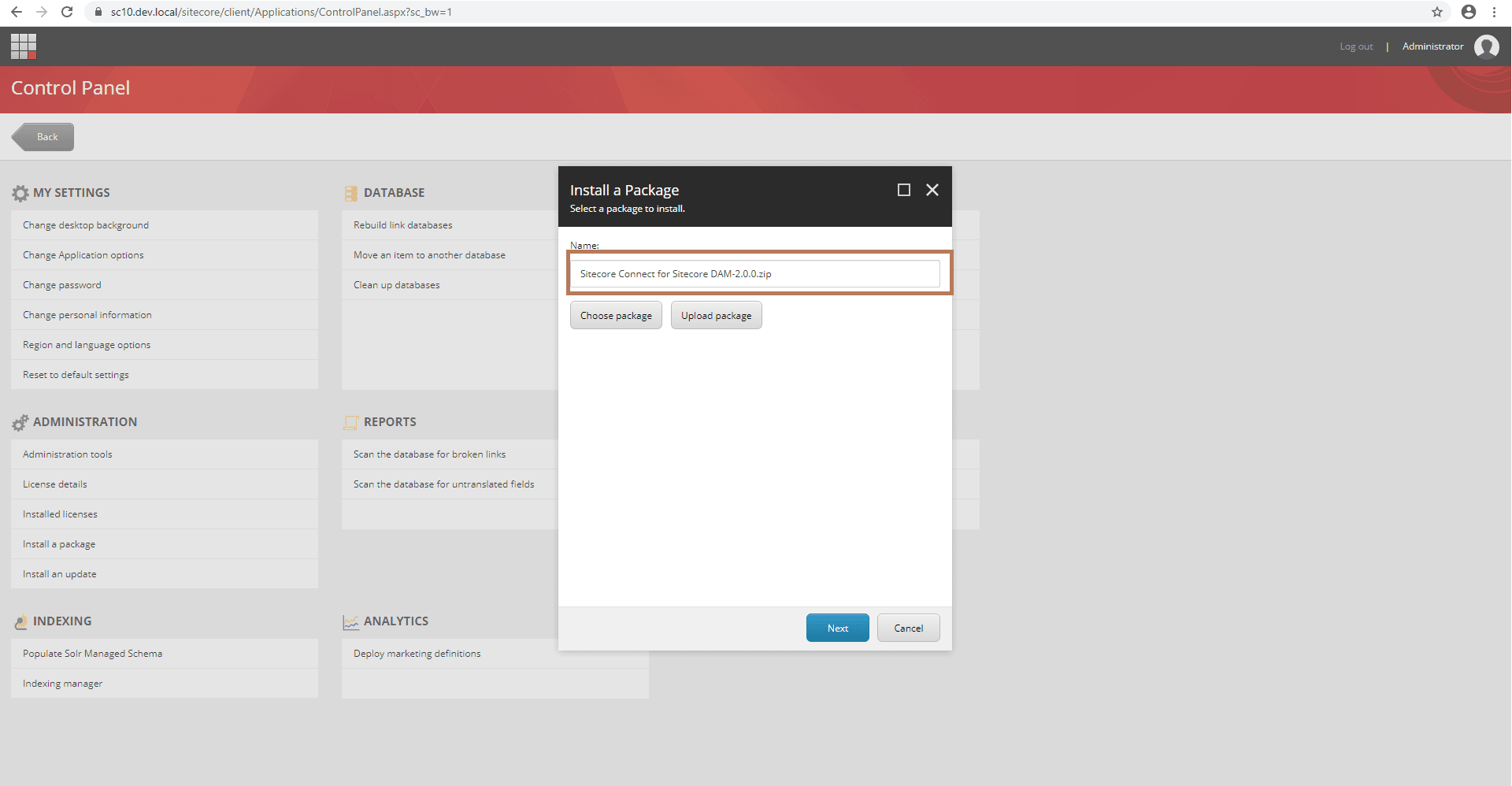Go back in browser history
The width and height of the screenshot is (1512, 786).
pyautogui.click(x=17, y=12)
